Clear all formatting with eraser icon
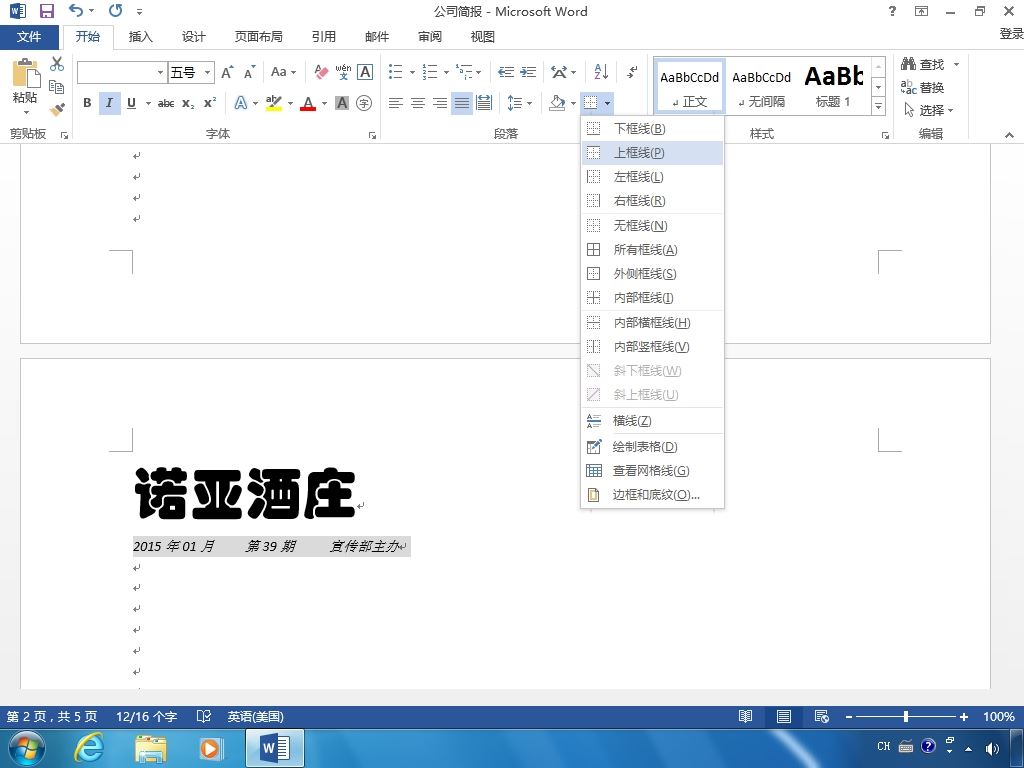This screenshot has height=768, width=1024. 321,72
